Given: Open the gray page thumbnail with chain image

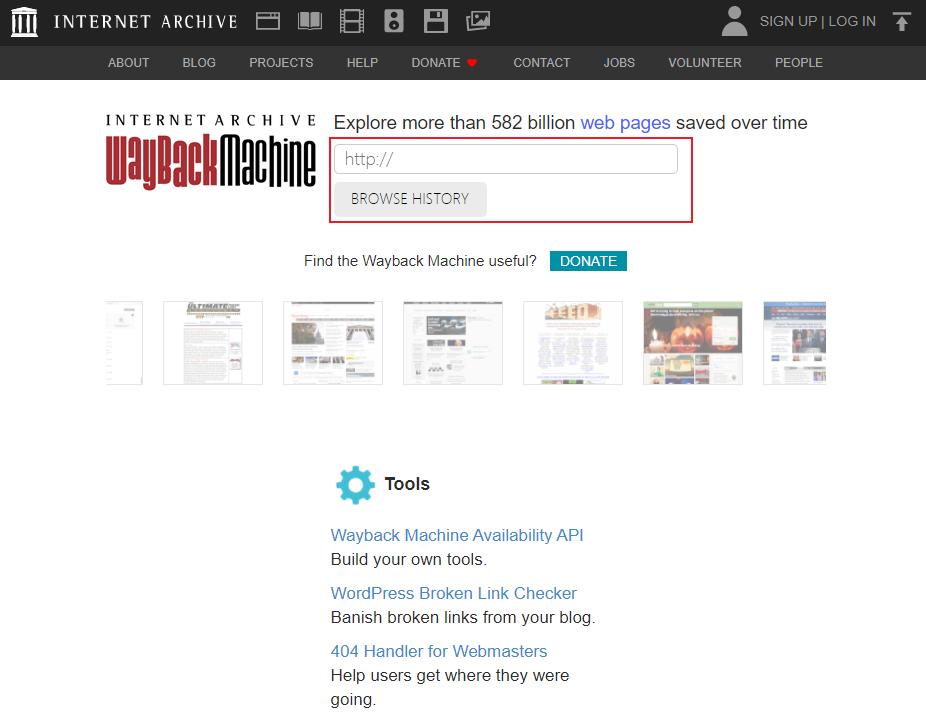Looking at the screenshot, I should point(453,343).
